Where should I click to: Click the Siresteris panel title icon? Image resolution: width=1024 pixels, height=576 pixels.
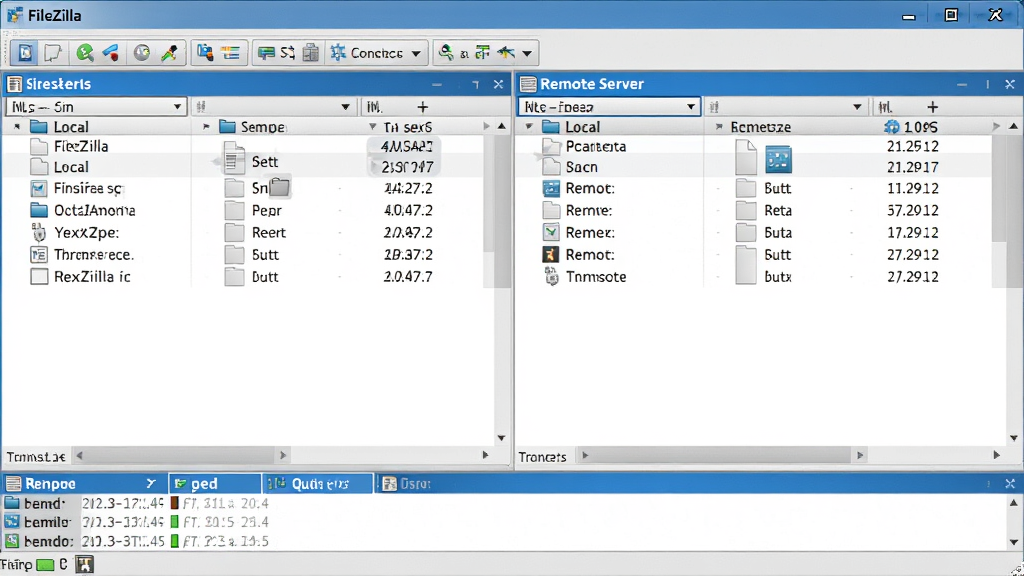14,84
